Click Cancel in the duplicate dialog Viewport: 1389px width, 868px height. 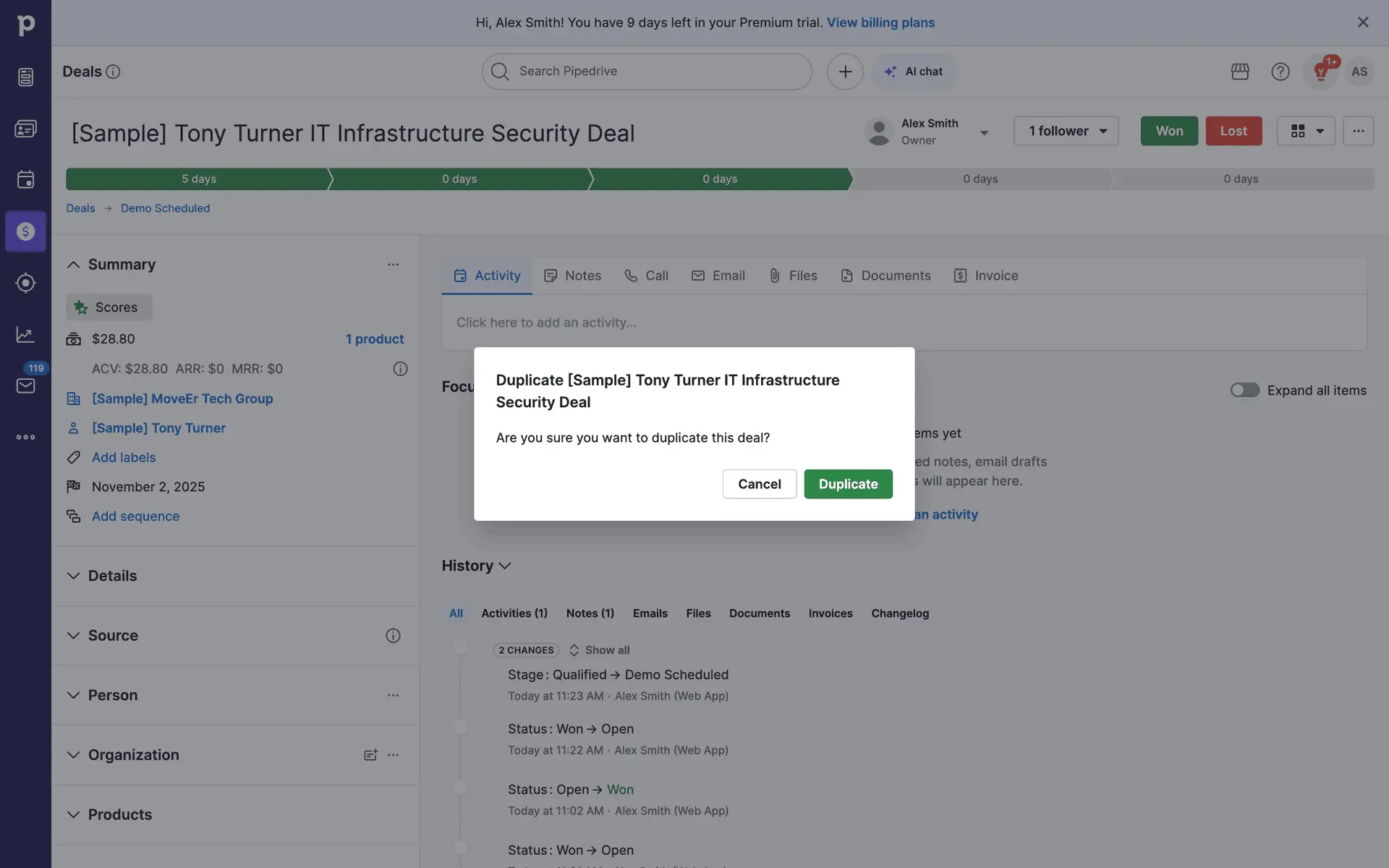point(759,484)
